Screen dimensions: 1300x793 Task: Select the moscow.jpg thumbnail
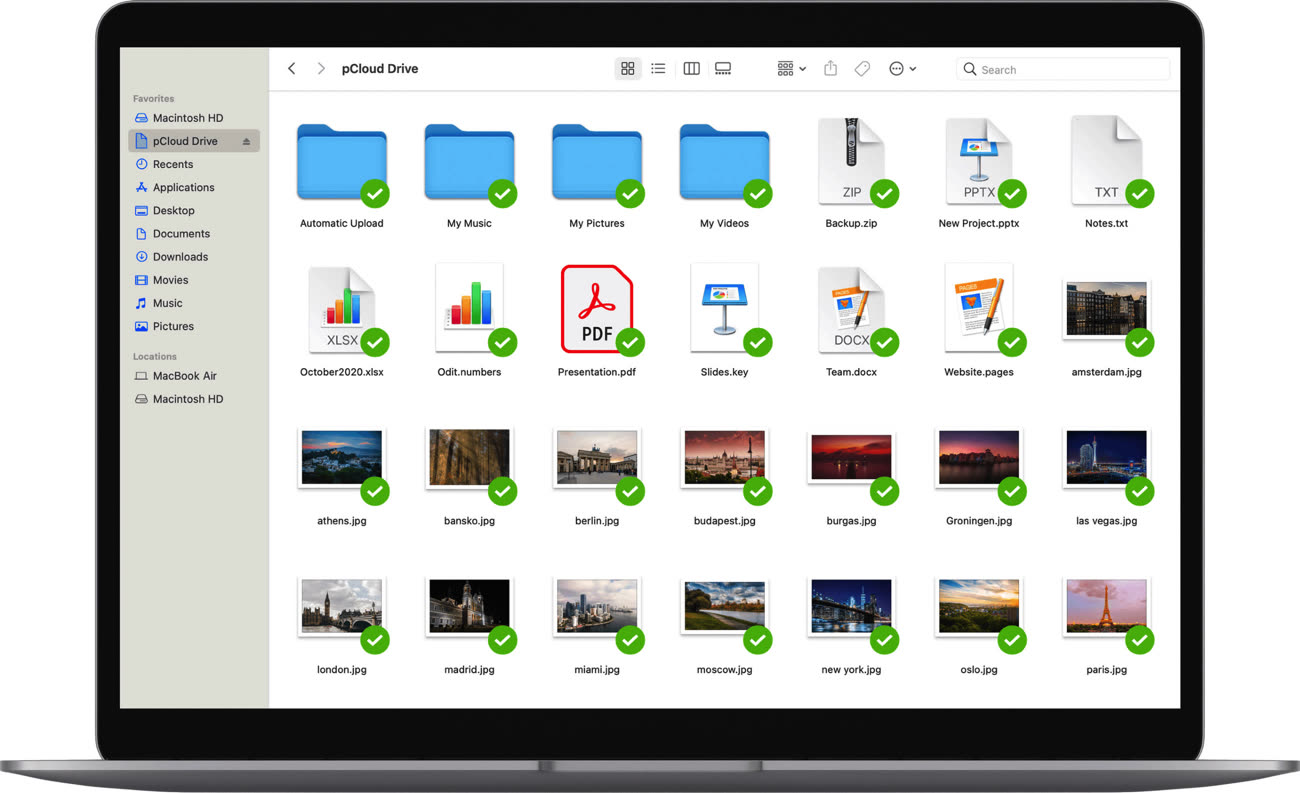coord(724,606)
